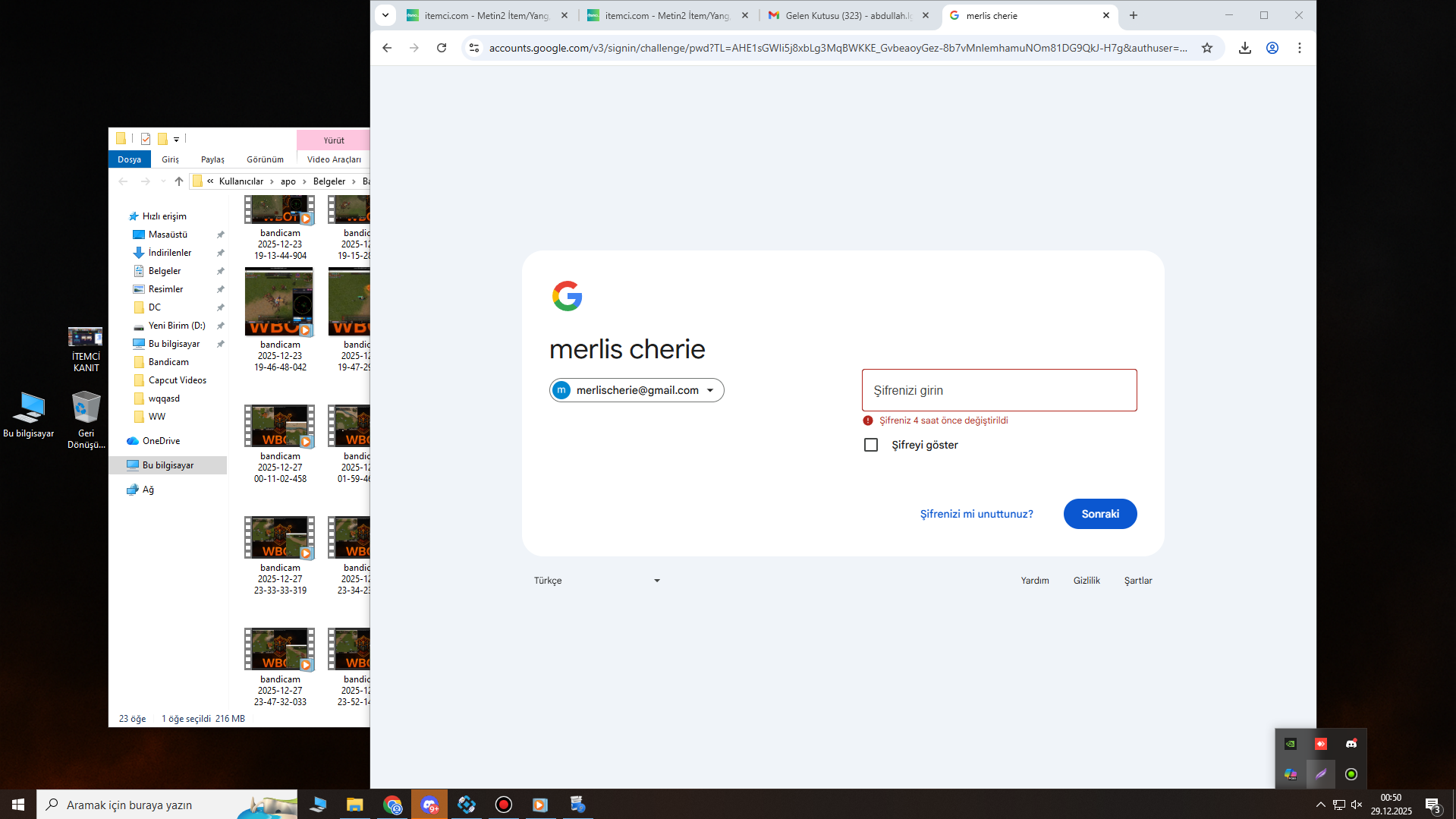
Task: Close the merlis cherie tab
Action: point(1106,15)
